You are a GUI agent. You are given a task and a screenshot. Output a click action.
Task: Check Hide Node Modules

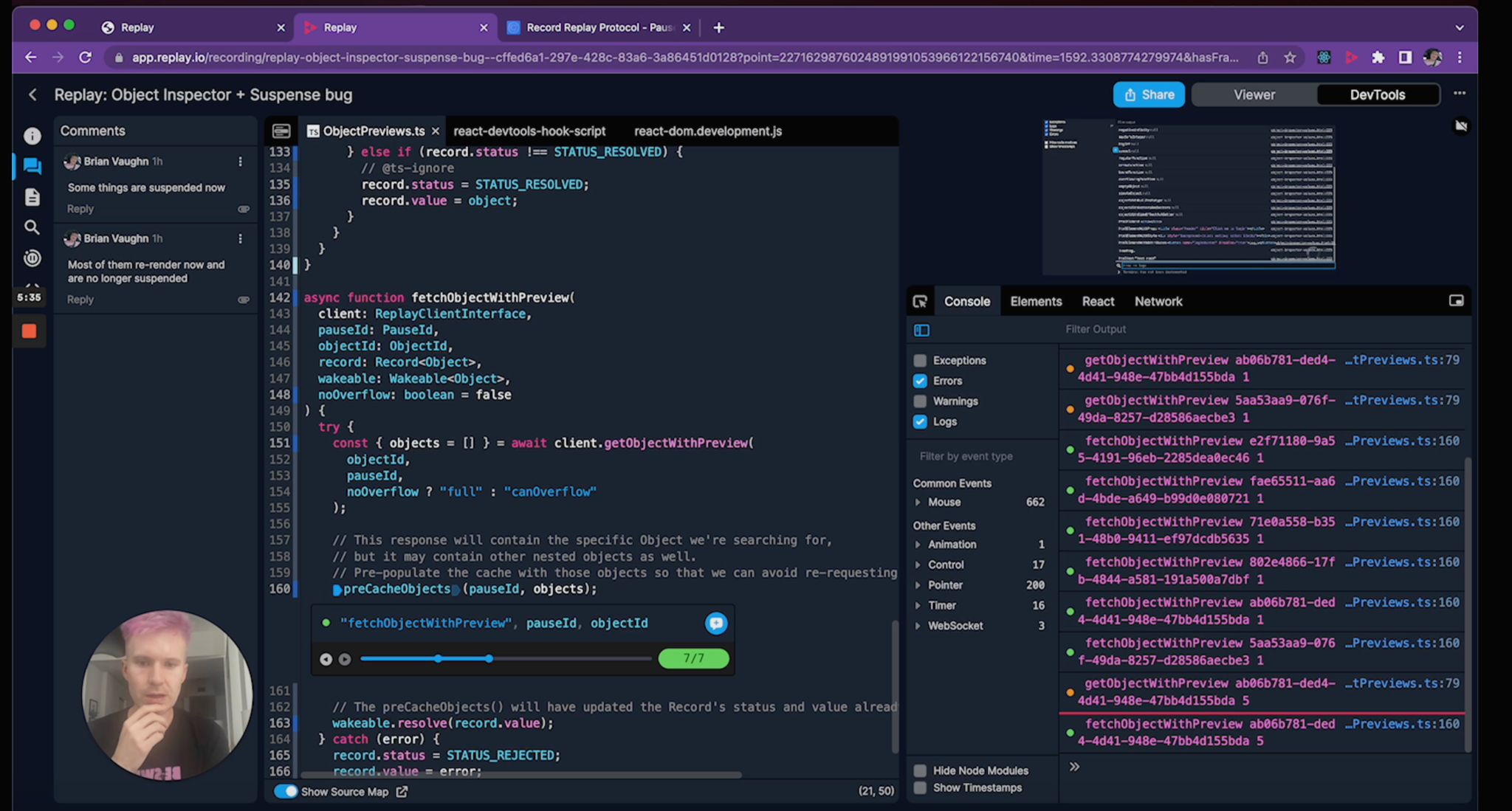(920, 770)
